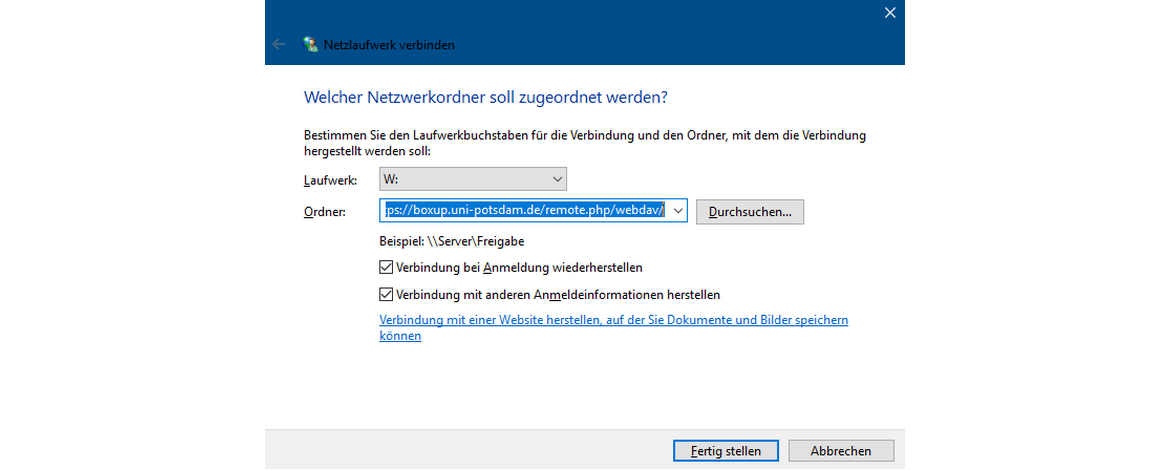Cancel the dialog with Abbrechen
1170x470 pixels.
point(840,451)
